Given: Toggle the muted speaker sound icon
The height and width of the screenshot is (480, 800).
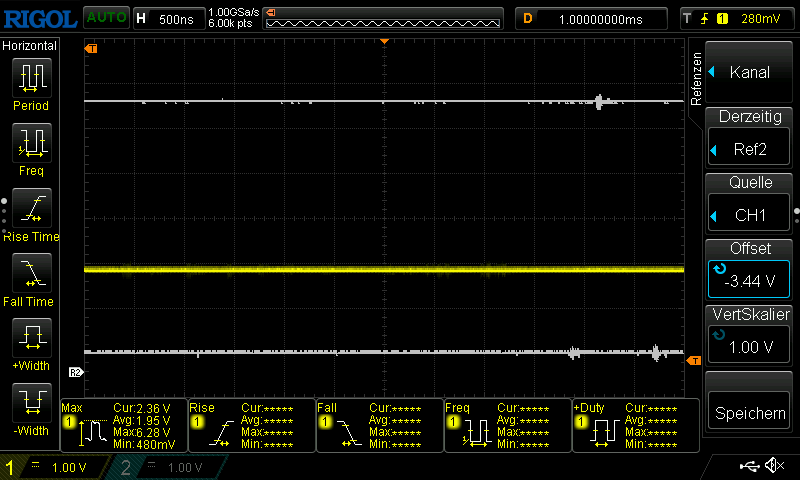Looking at the screenshot, I should point(774,466).
